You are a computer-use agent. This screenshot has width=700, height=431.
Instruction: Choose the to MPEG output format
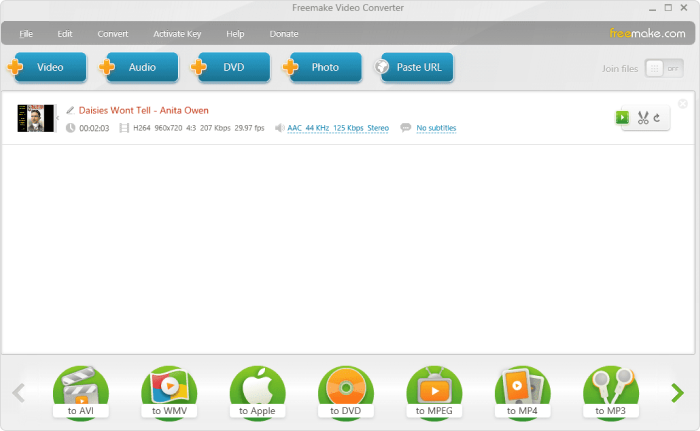(x=434, y=392)
